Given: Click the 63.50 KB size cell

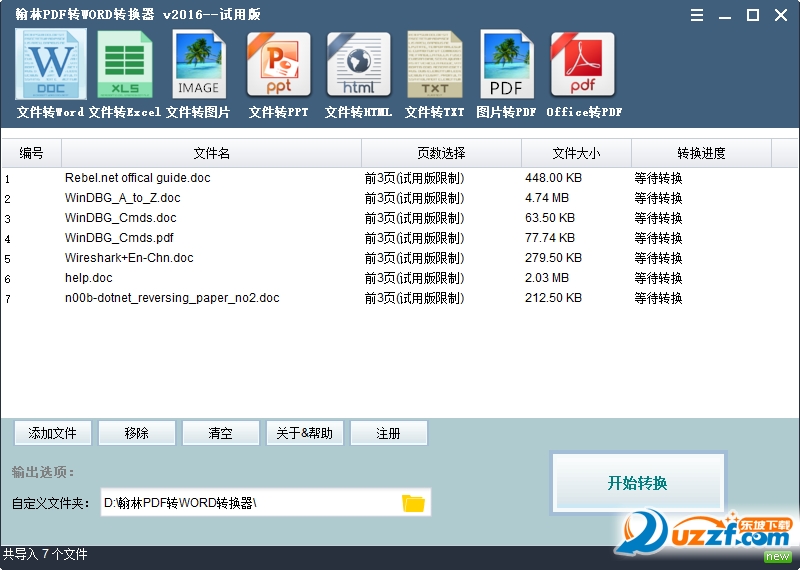Looking at the screenshot, I should (x=550, y=218).
